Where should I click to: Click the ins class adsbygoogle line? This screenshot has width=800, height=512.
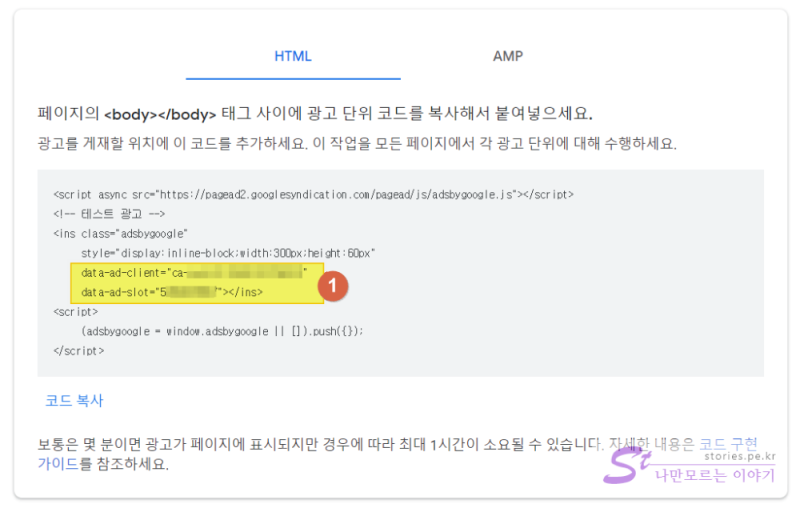coord(120,234)
